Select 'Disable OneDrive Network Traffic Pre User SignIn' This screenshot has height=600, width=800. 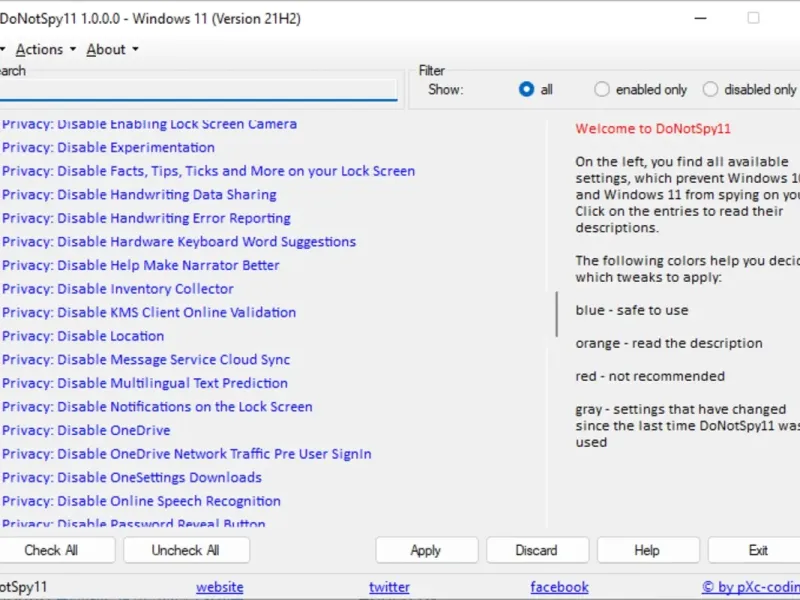coord(186,454)
